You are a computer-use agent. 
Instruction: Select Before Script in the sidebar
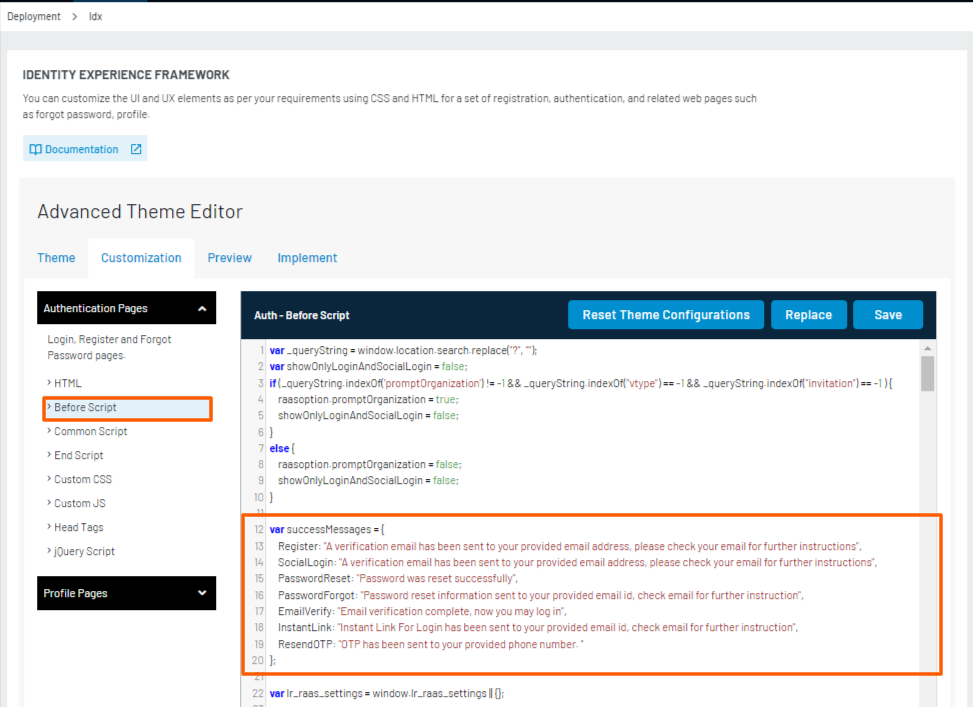pyautogui.click(x=85, y=408)
